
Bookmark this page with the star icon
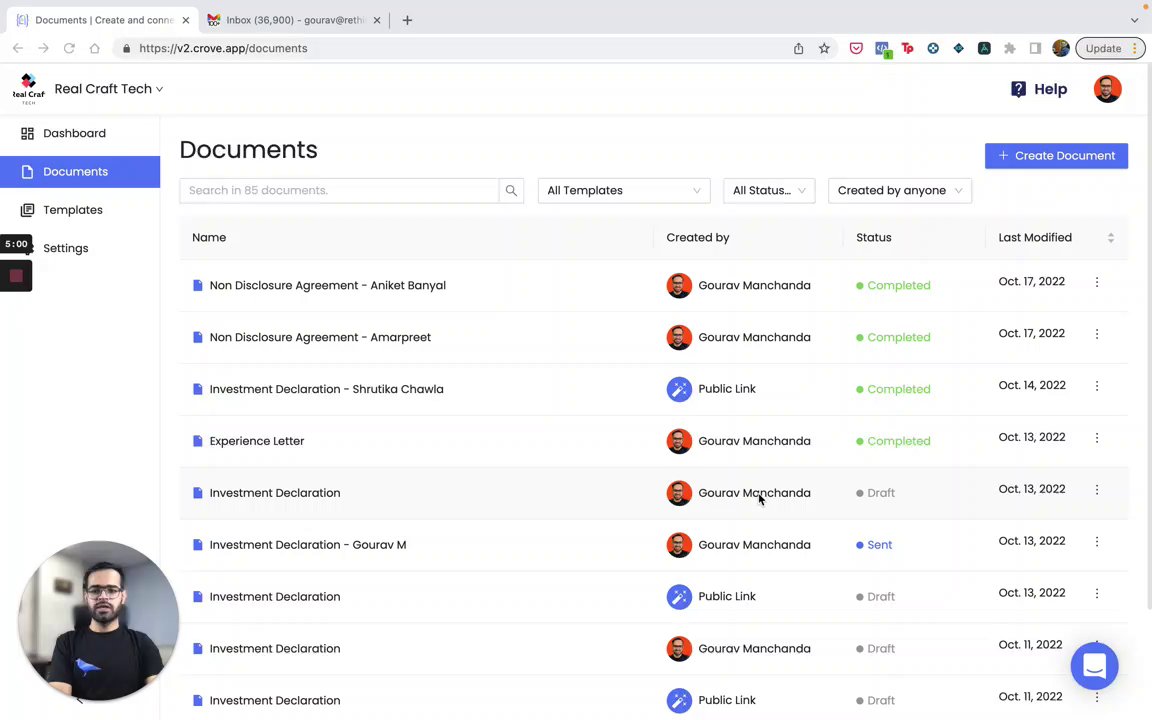coord(824,48)
